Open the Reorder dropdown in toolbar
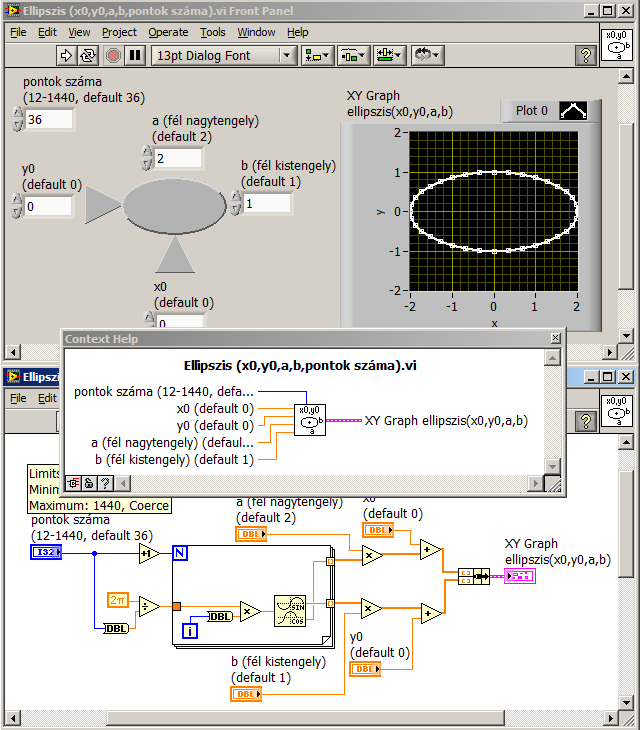Image resolution: width=640 pixels, height=730 pixels. tap(427, 55)
